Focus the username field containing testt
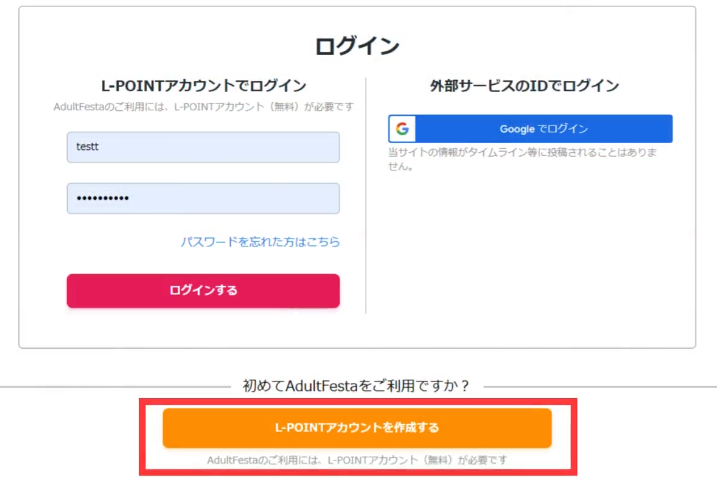Screen dimensions: 717x478 (203, 147)
